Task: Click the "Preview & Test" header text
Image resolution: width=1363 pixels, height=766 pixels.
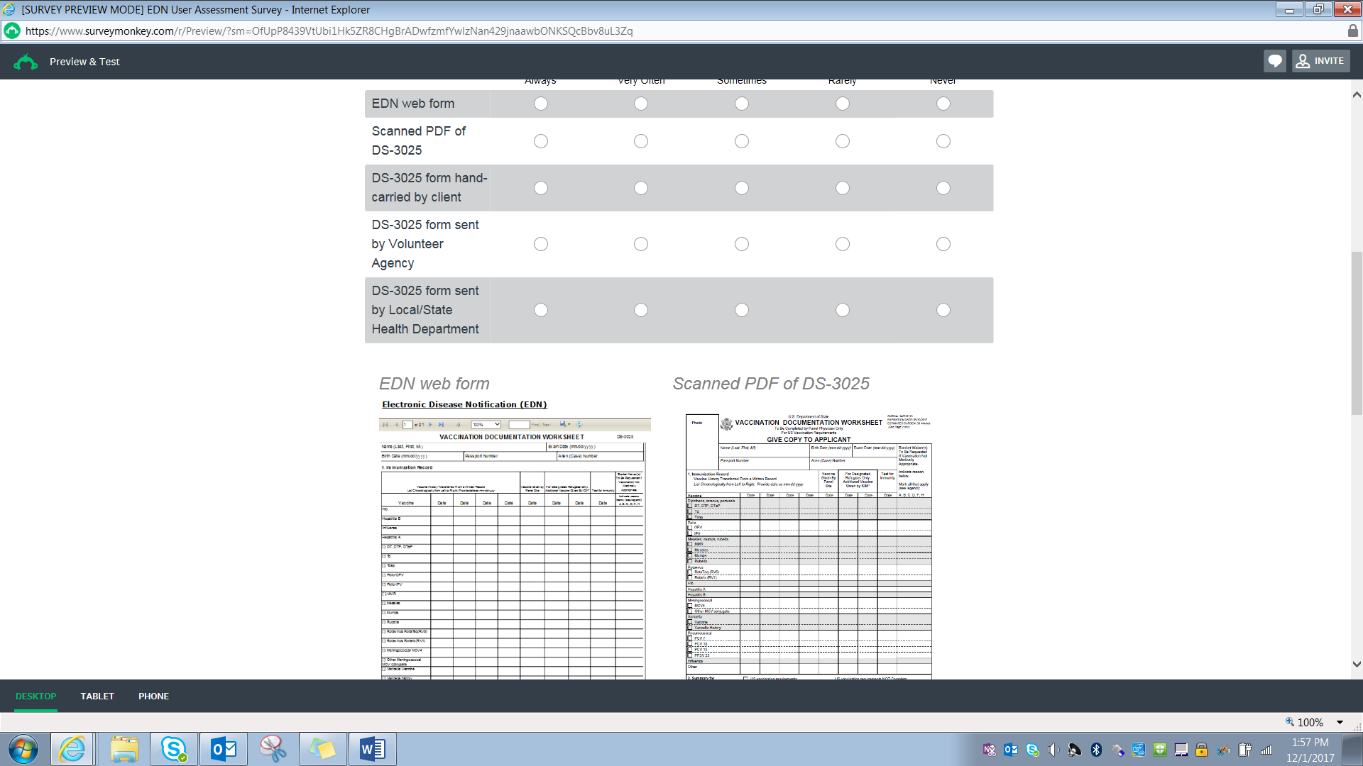Action: 85,62
